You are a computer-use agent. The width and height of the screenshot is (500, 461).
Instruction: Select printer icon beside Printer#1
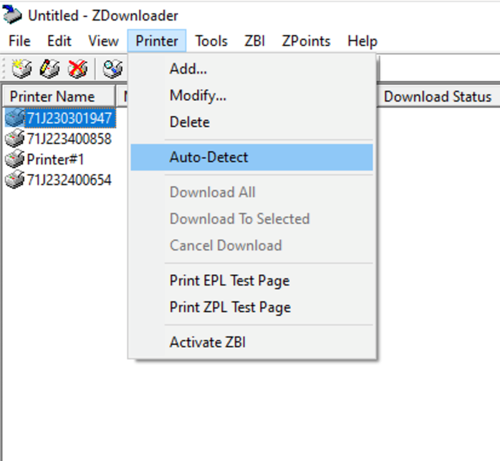[15, 159]
